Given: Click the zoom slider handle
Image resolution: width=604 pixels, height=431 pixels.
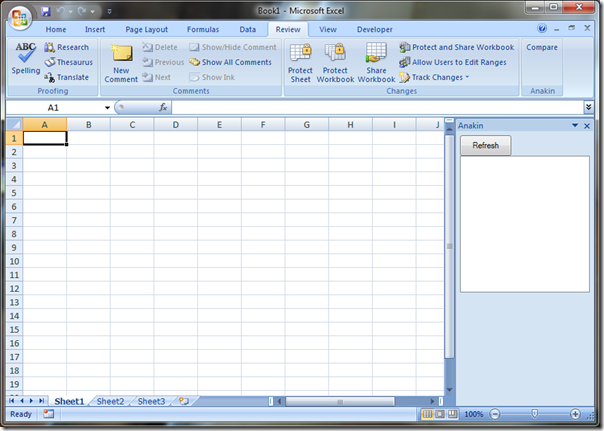Looking at the screenshot, I should coord(534,414).
